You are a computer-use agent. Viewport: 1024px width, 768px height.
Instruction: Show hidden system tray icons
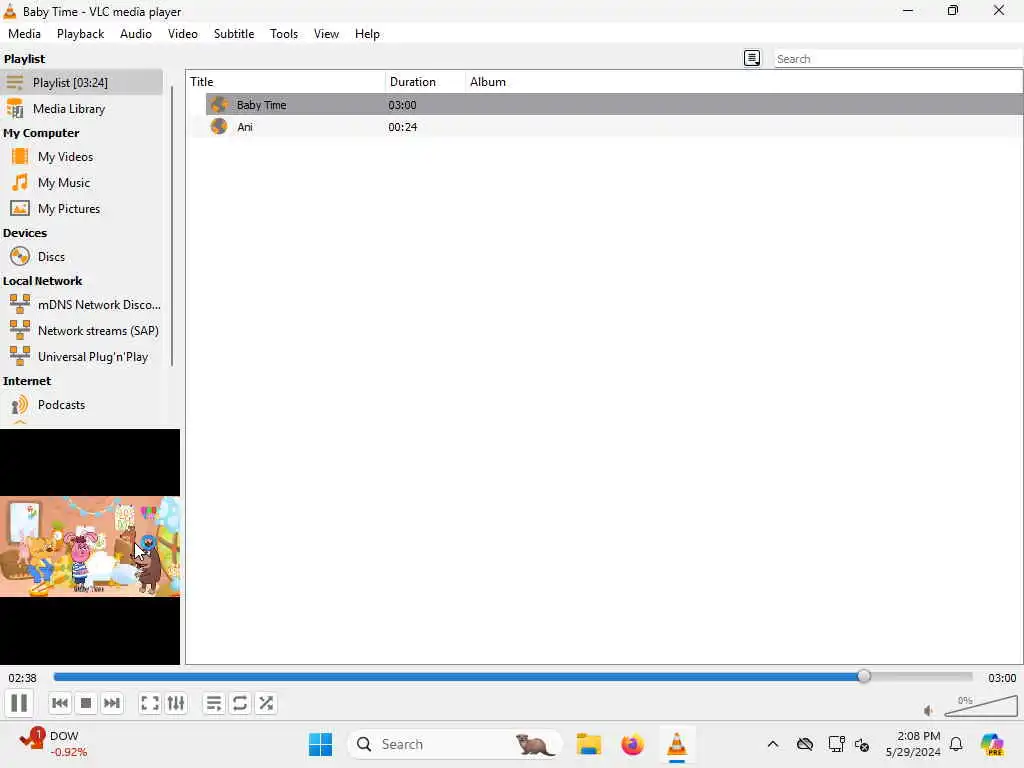coord(773,744)
